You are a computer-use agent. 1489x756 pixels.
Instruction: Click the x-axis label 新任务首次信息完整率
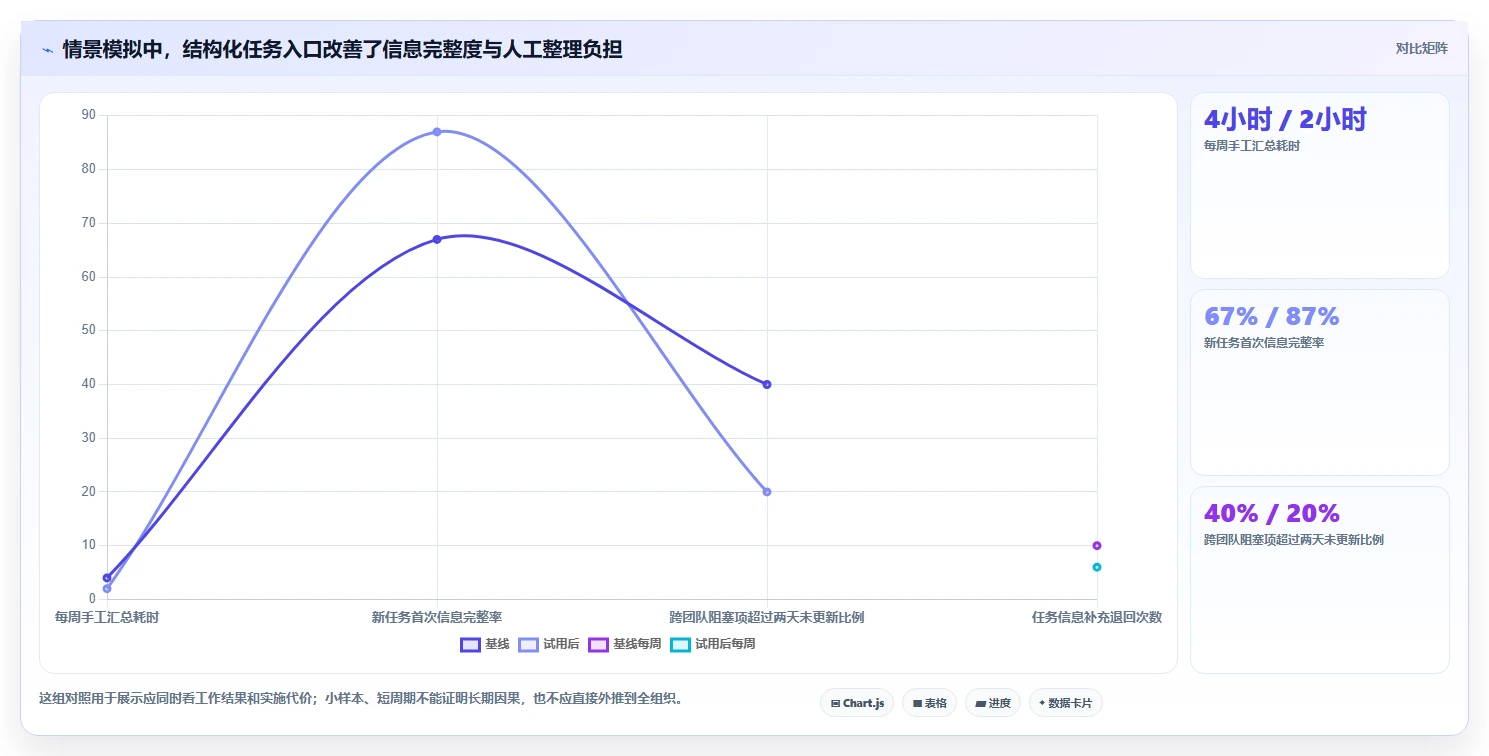pos(437,617)
